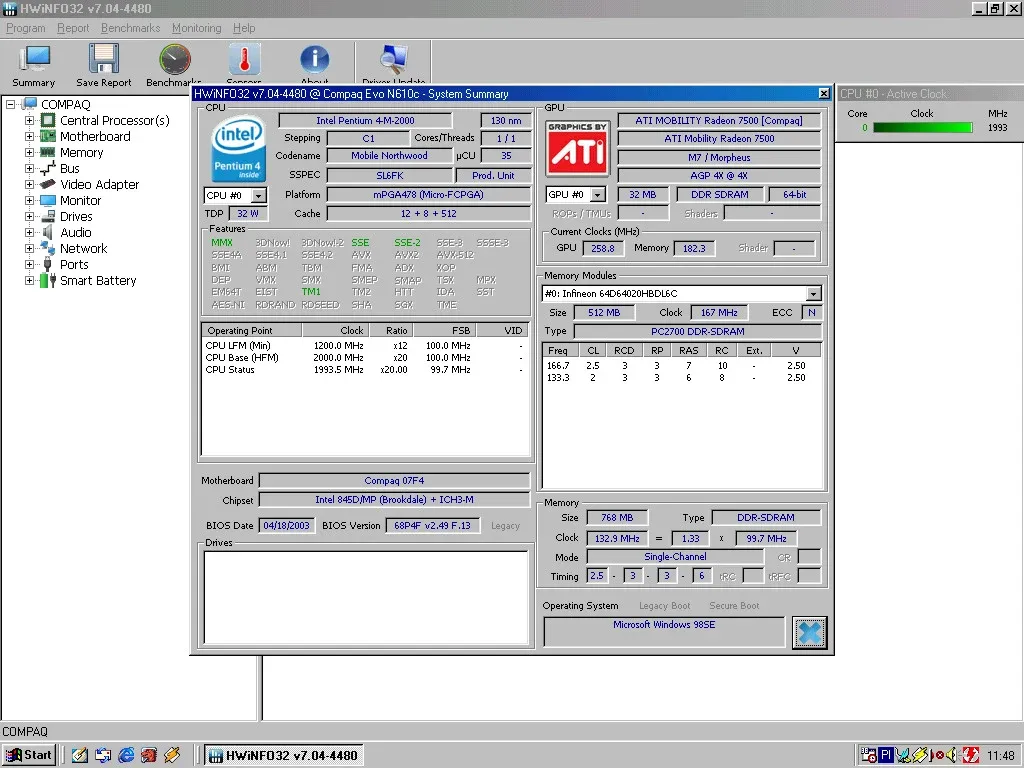Click the Monitor tree icon
This screenshot has width=1024, height=768.
[x=48, y=200]
